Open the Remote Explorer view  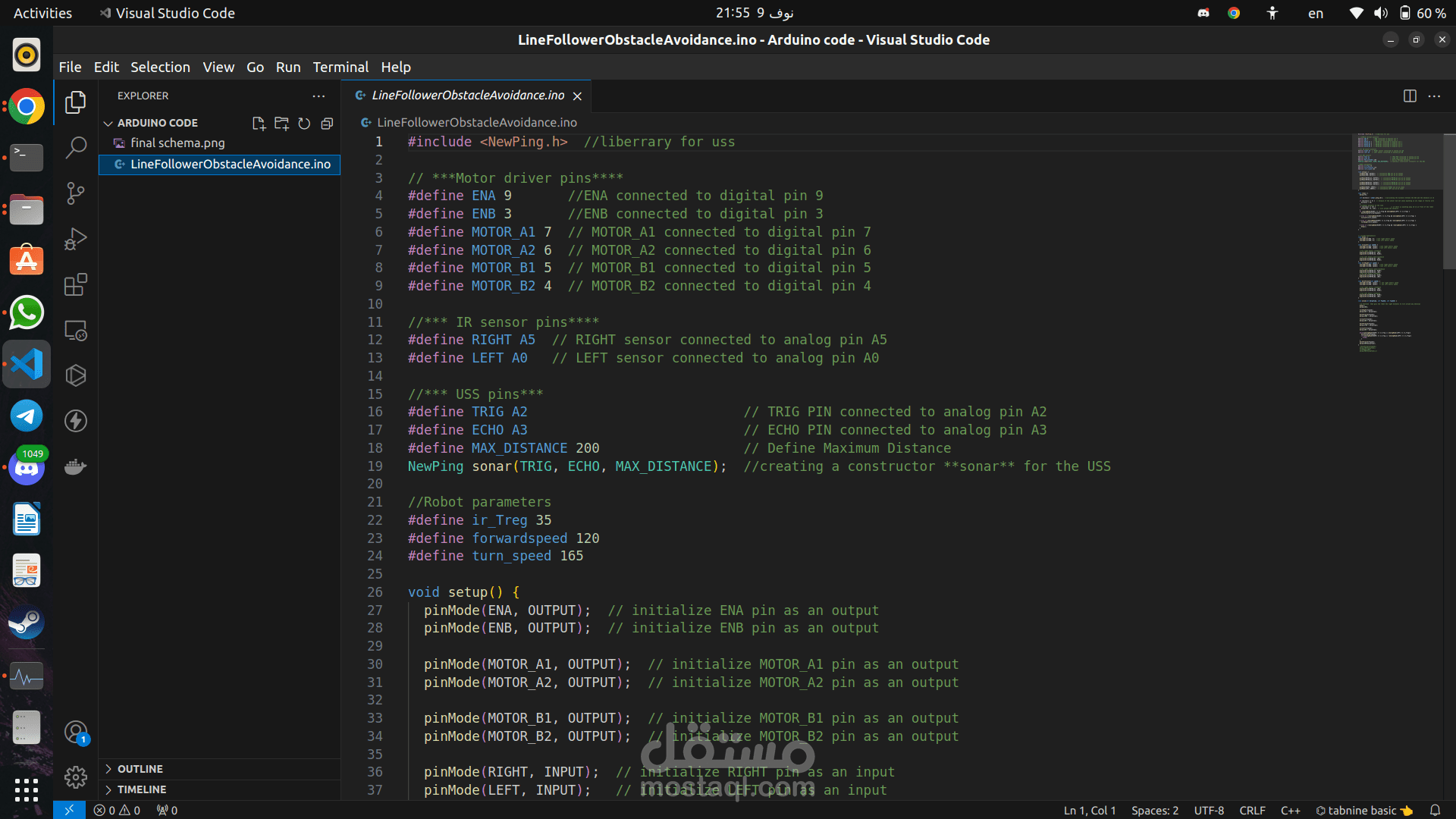(x=75, y=330)
